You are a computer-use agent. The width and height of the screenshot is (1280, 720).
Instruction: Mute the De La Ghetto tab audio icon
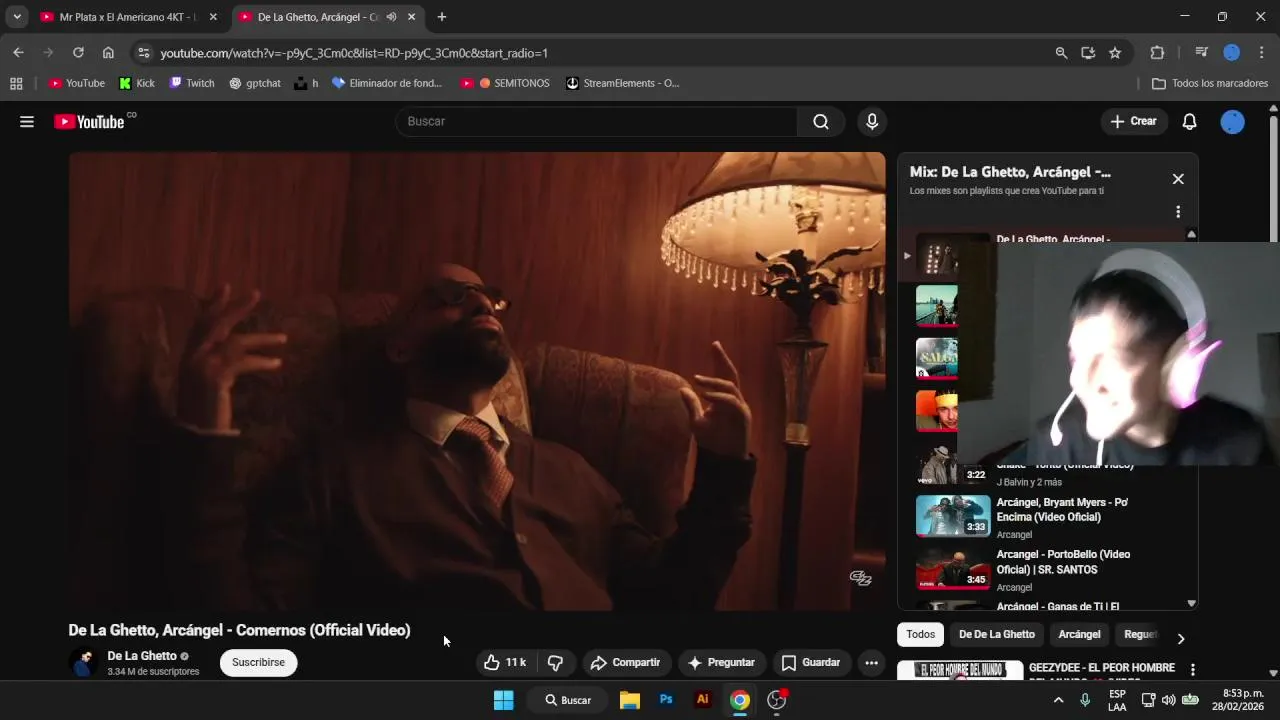(x=391, y=17)
